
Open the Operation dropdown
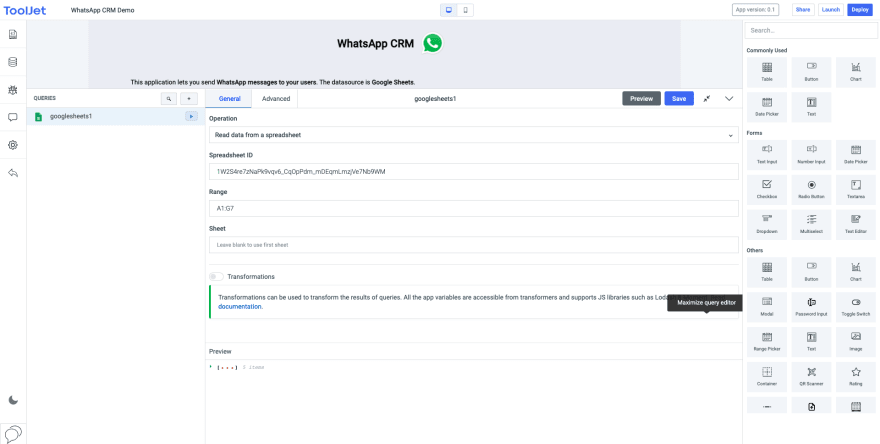point(474,135)
